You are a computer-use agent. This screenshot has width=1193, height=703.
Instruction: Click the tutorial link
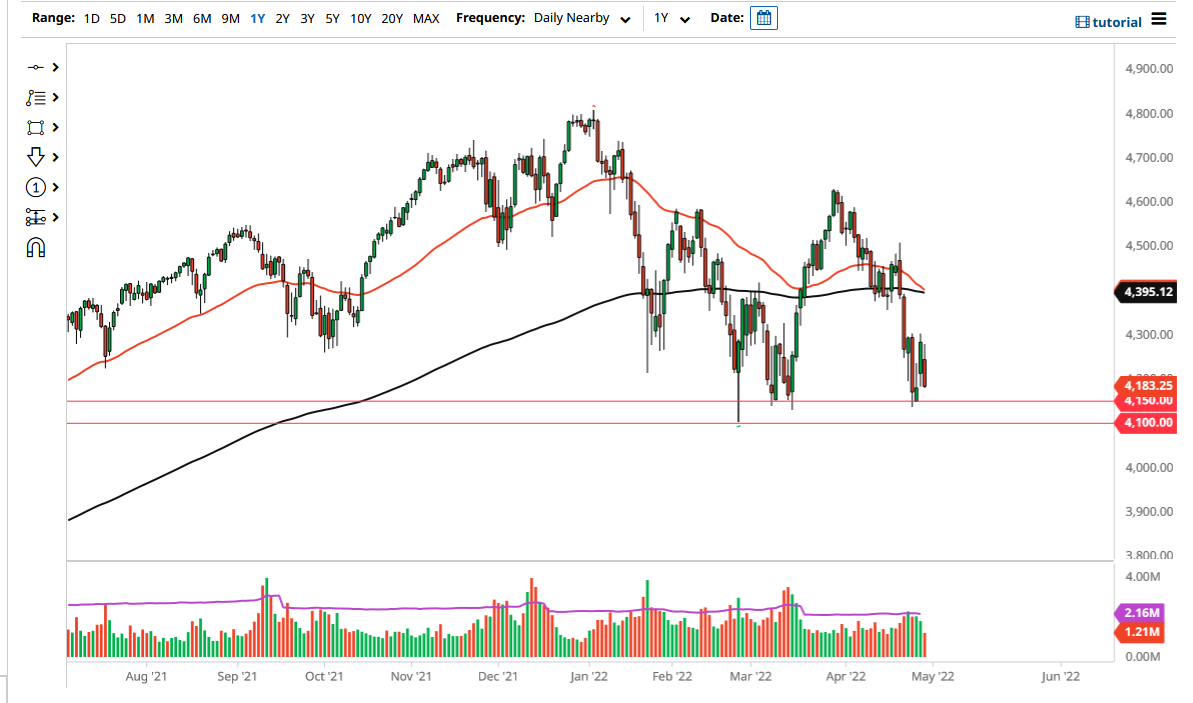pyautogui.click(x=1112, y=21)
